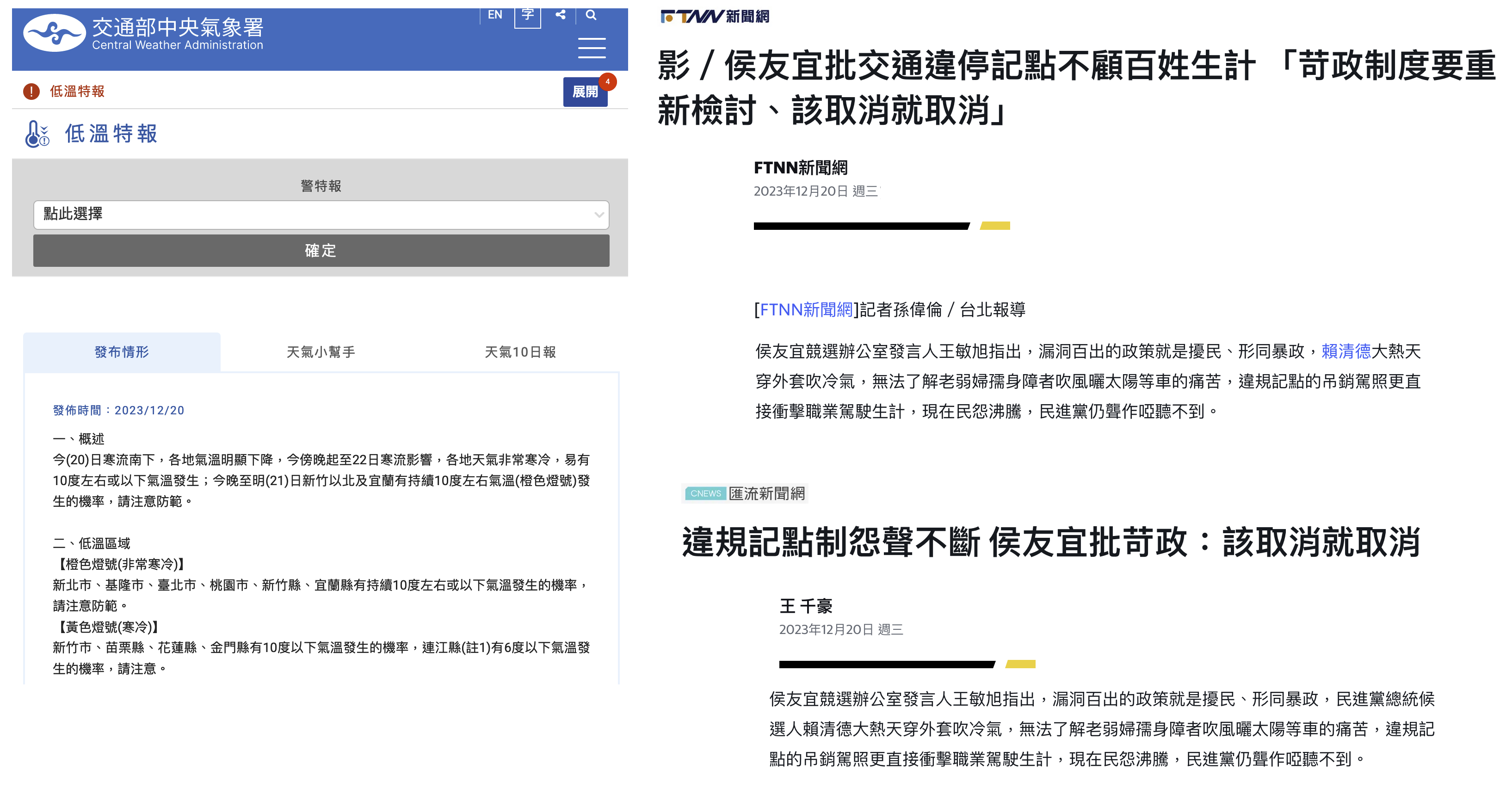
Task: Click the red 低溫特報 alert text
Action: click(x=77, y=92)
